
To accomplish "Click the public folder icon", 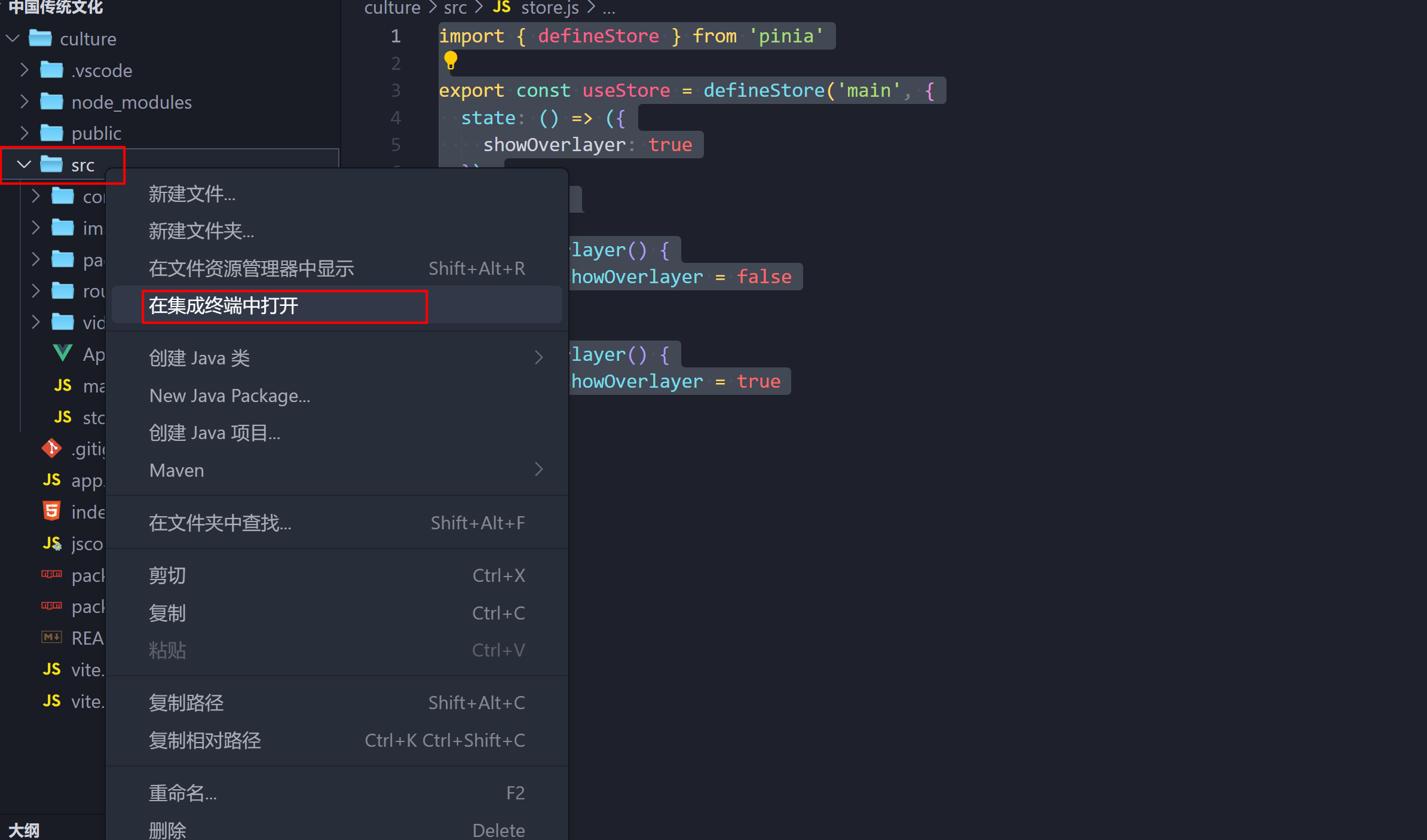I will [51, 133].
